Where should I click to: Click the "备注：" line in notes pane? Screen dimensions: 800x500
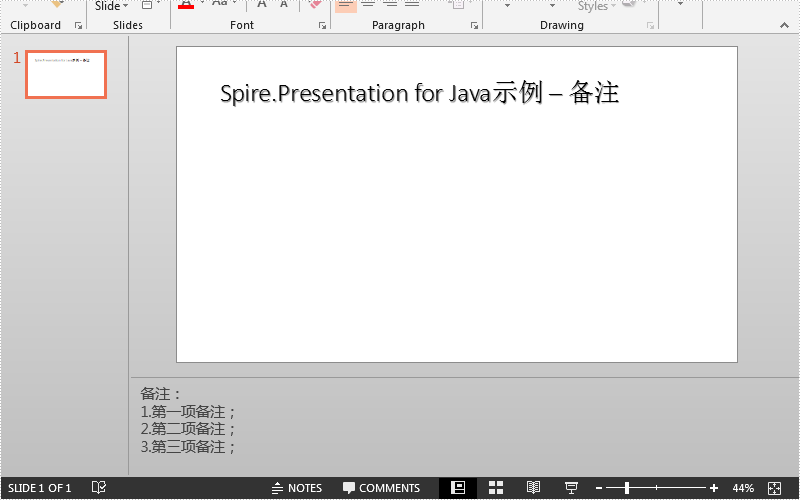click(161, 394)
